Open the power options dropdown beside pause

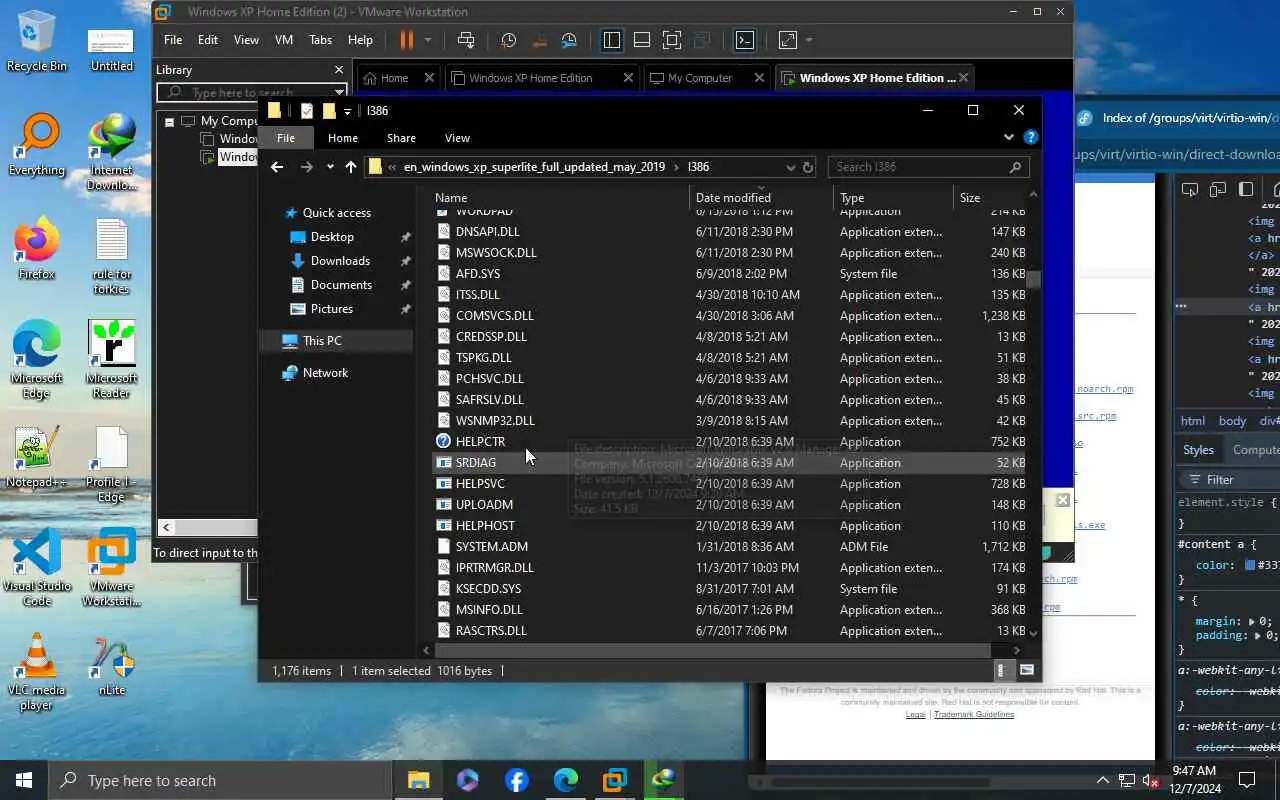[428, 40]
